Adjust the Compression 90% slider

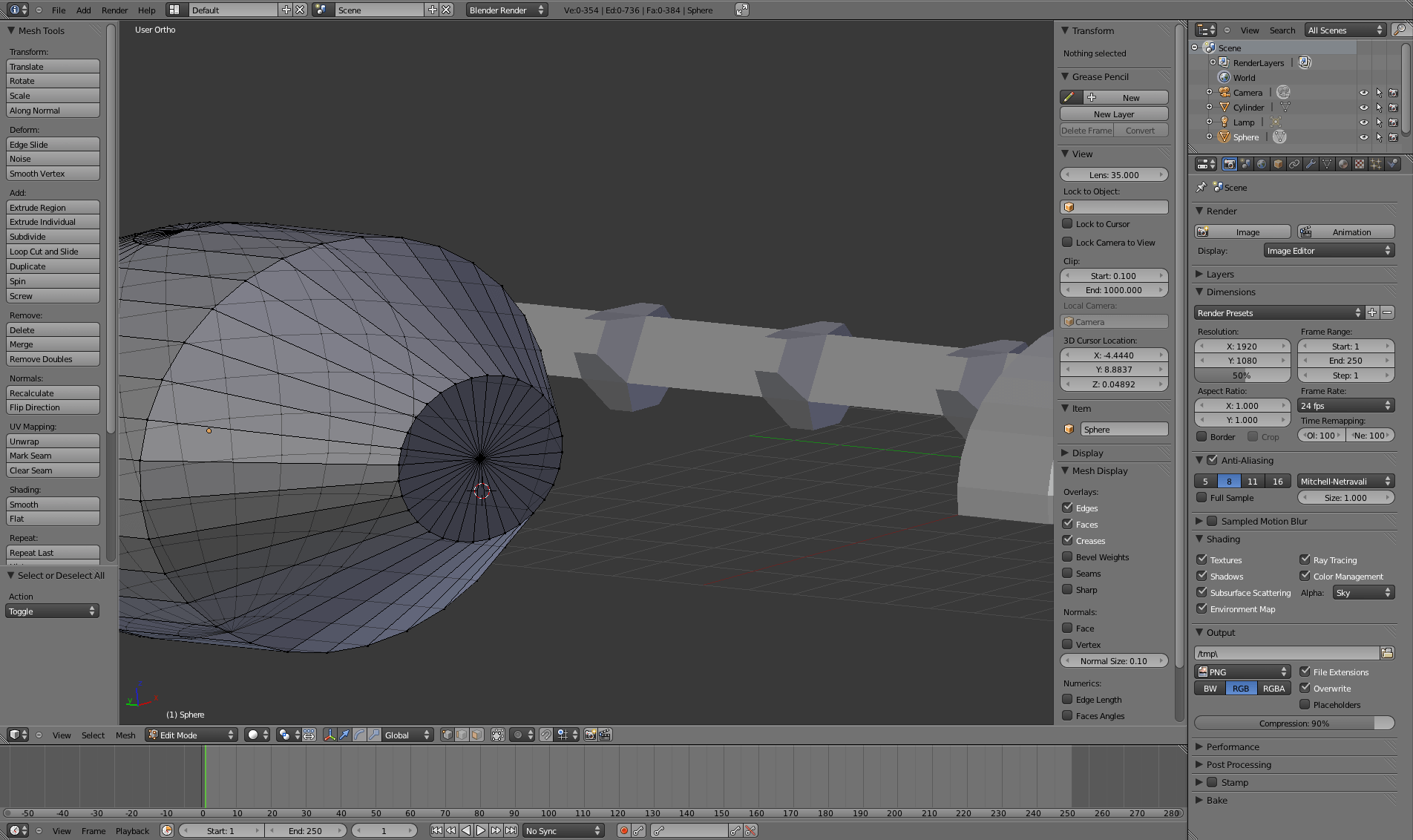1294,723
